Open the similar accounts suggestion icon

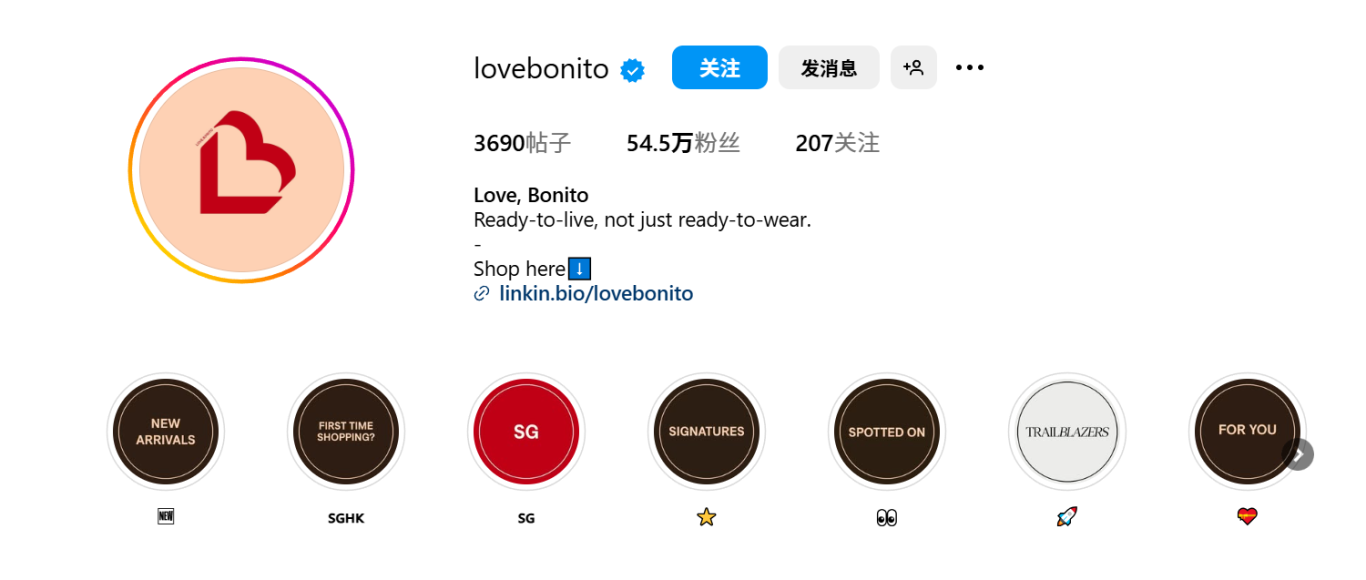tap(913, 68)
